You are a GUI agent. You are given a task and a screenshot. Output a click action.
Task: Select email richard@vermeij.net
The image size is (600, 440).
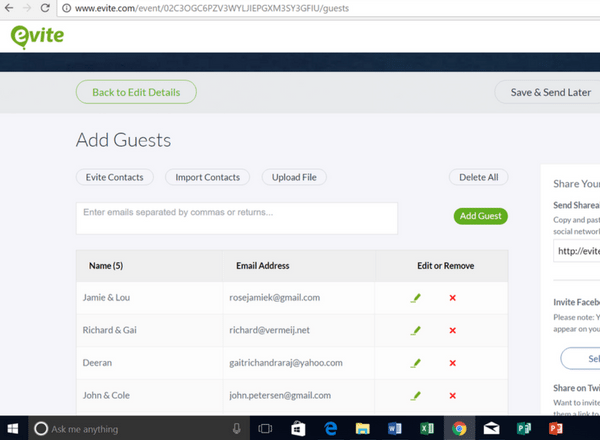[269, 330]
